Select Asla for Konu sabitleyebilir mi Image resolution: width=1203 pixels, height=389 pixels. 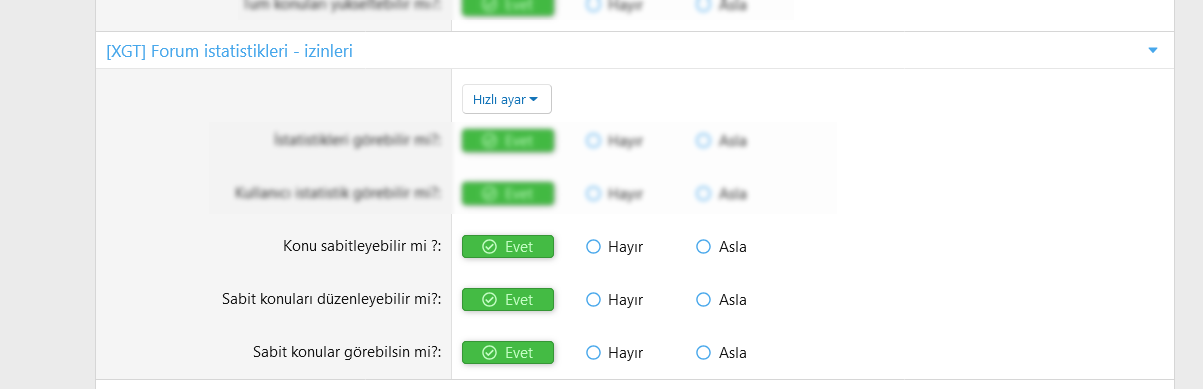coord(721,246)
